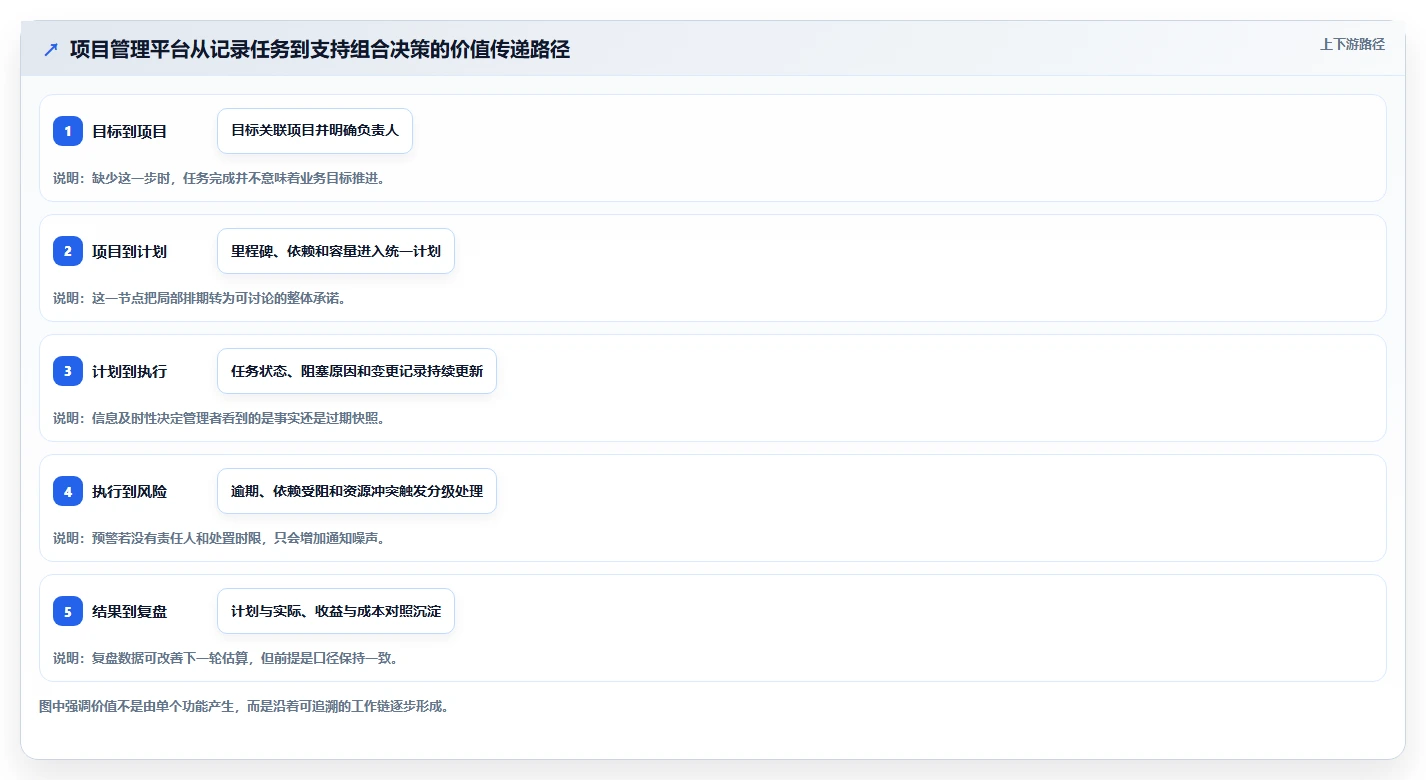Click the main title 项目管理平台从记录任务到支持组合决策的价值传递路径

(x=320, y=49)
